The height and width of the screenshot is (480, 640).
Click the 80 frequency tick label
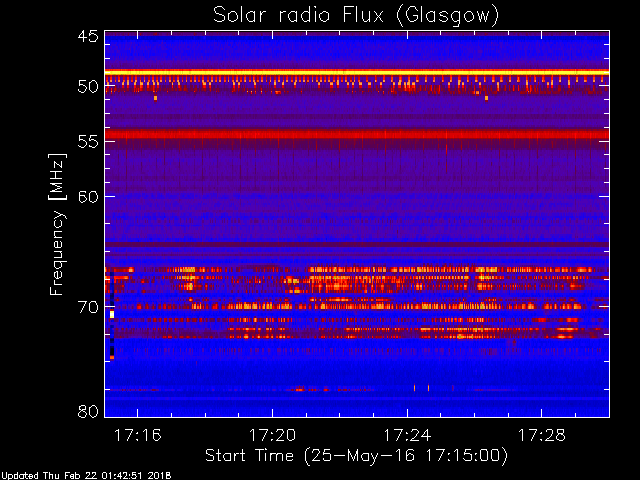(88, 411)
